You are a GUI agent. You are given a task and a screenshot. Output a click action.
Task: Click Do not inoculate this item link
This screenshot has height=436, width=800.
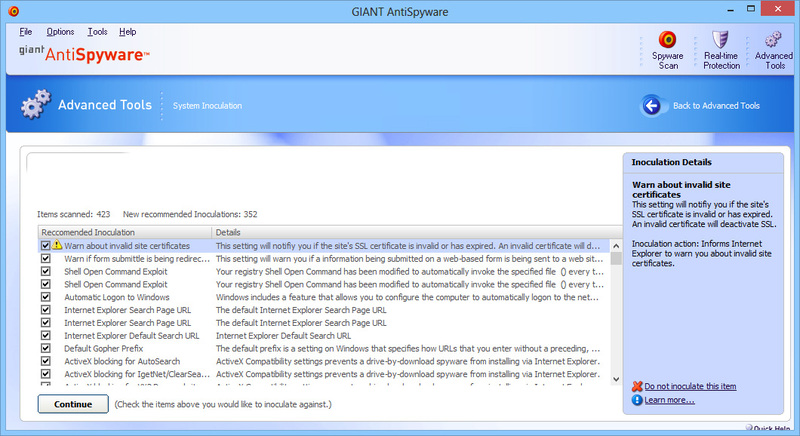690,387
